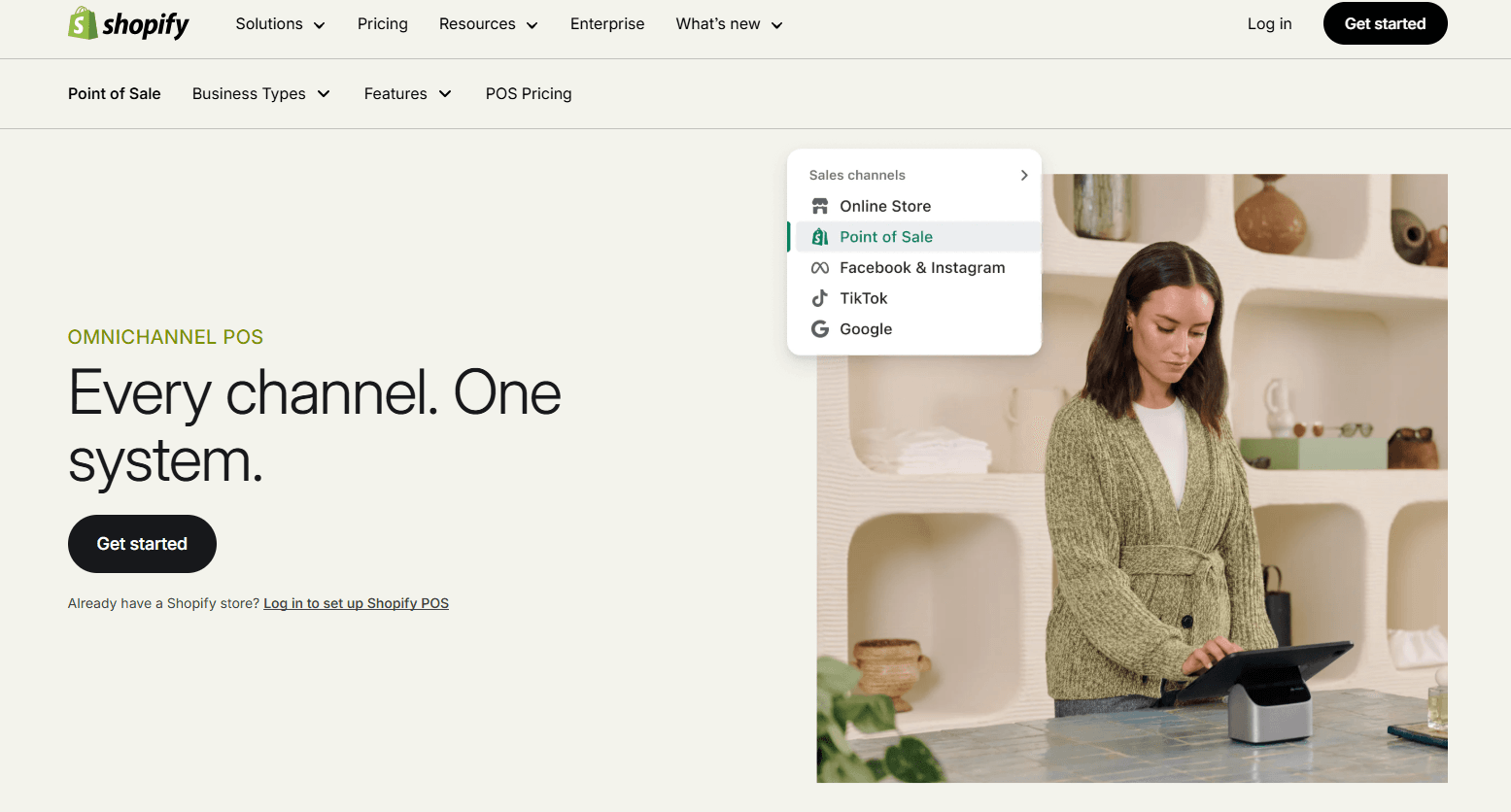This screenshot has width=1511, height=812.
Task: Click the Online Store storefront icon
Action: point(820,206)
